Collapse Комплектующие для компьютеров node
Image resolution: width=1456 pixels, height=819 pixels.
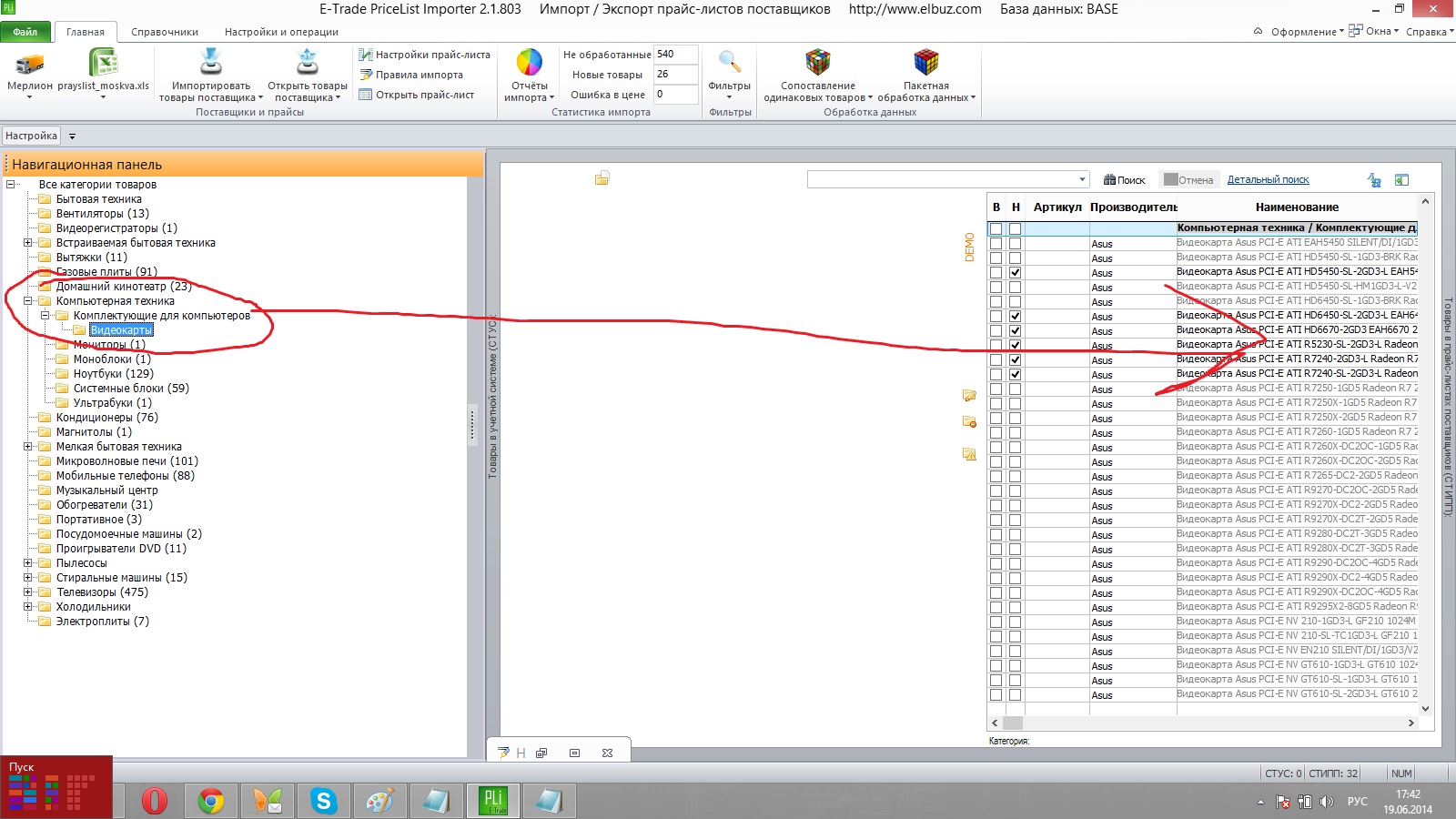point(45,316)
